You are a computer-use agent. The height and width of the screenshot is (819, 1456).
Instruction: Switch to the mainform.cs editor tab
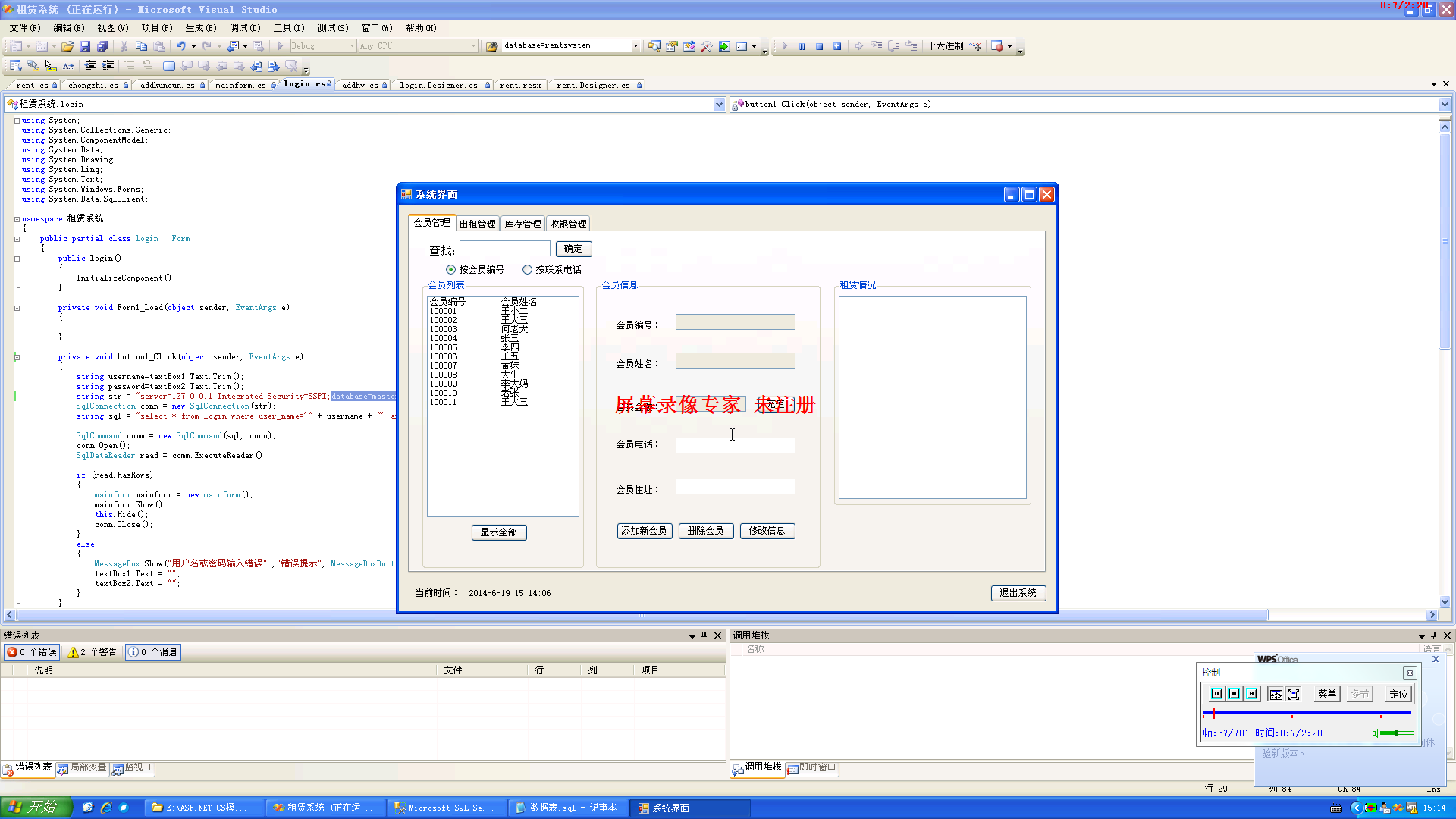coord(241,85)
